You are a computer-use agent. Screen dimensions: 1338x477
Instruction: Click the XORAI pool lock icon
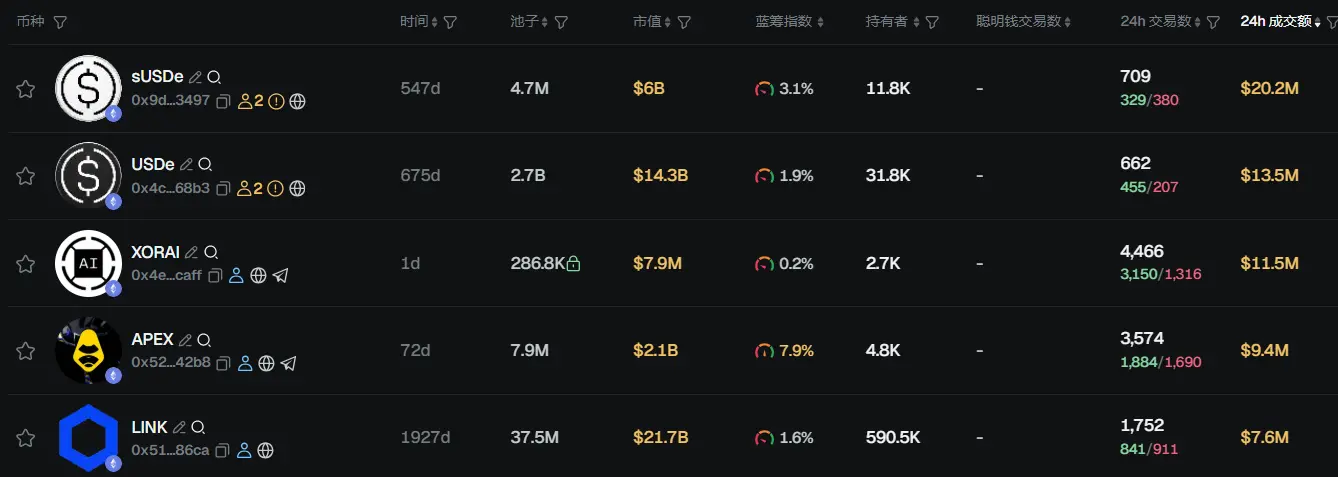click(573, 264)
